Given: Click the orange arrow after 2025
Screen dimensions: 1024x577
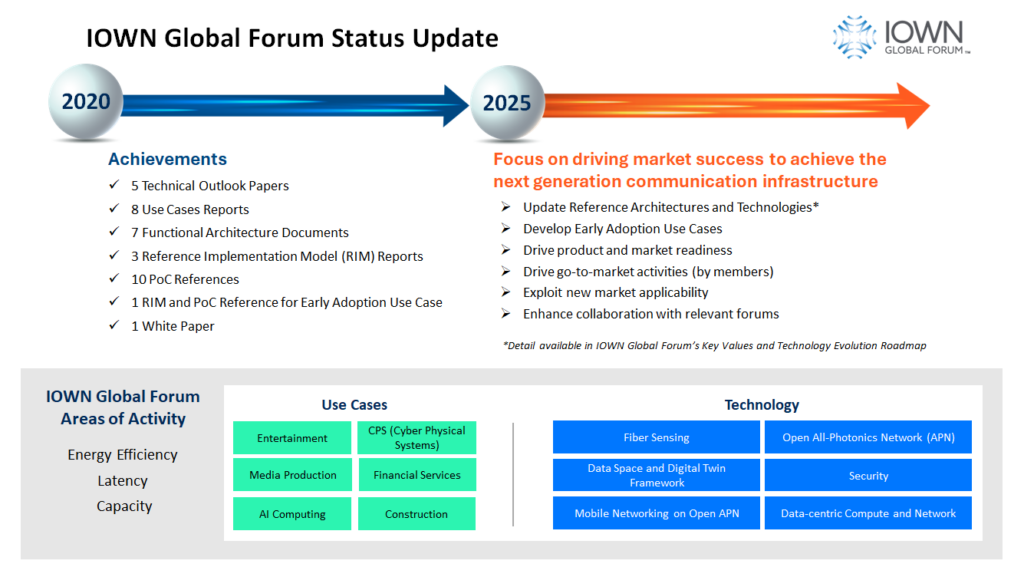Looking at the screenshot, I should 730,105.
